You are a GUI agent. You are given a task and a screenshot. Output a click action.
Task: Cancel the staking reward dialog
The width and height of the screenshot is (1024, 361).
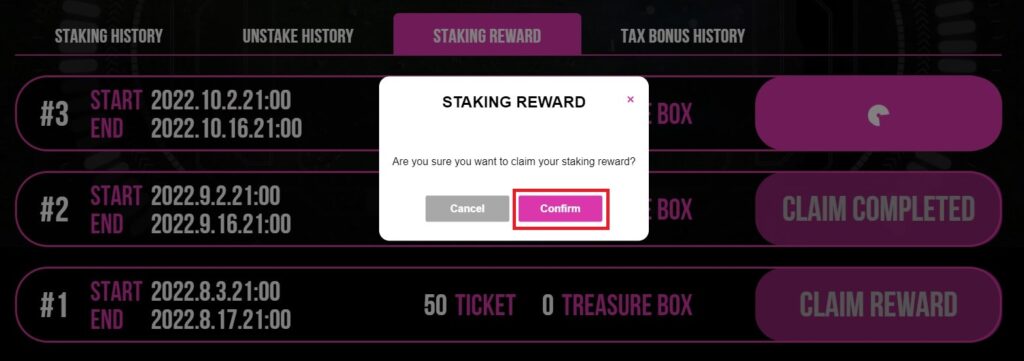point(467,209)
